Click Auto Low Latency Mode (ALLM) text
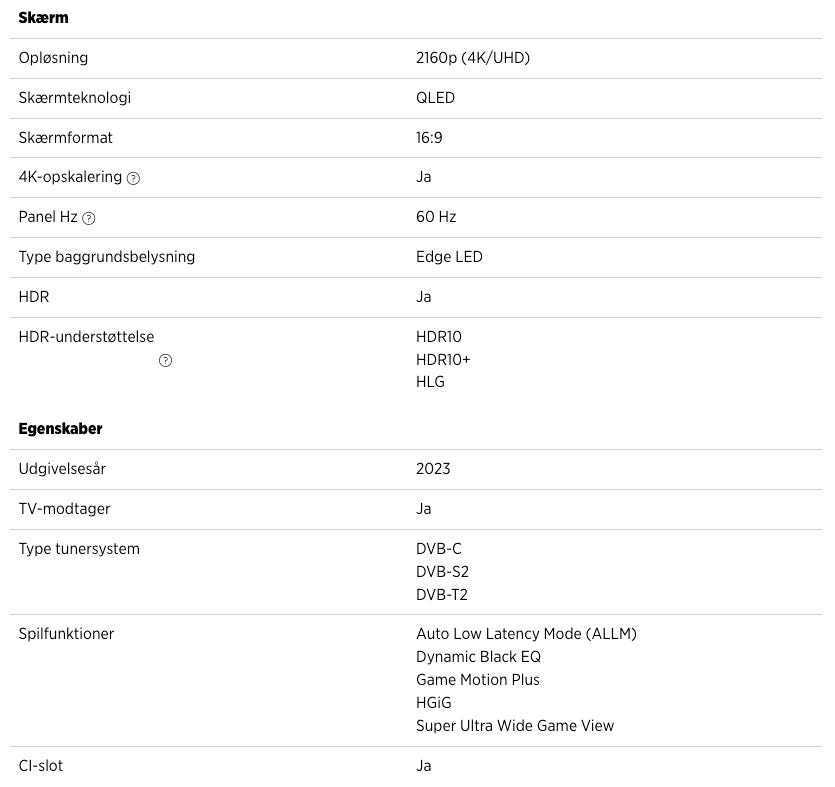Screen dimensions: 835x787 coord(526,634)
